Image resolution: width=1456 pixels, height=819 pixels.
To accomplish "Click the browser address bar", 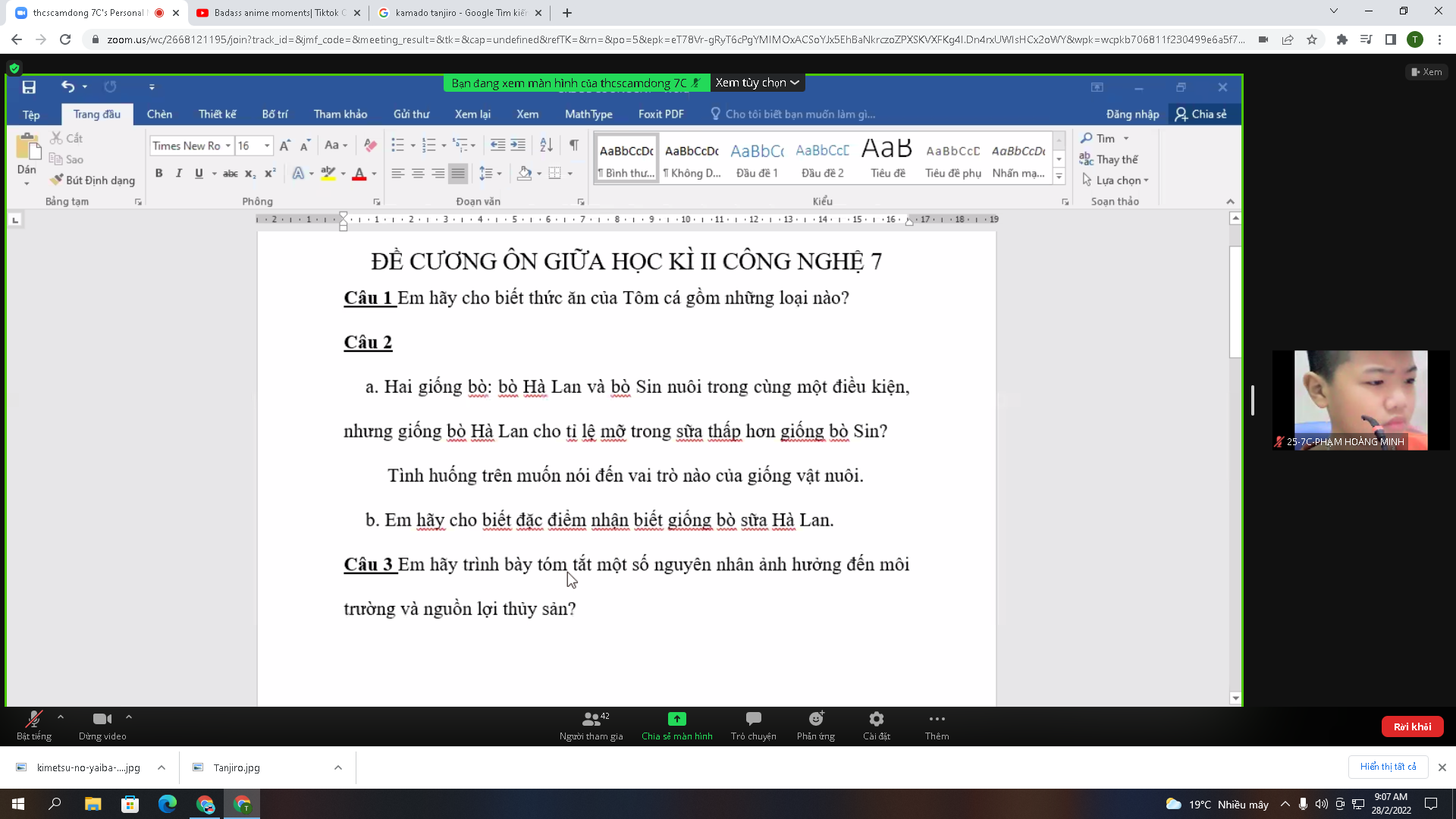I will 675,39.
